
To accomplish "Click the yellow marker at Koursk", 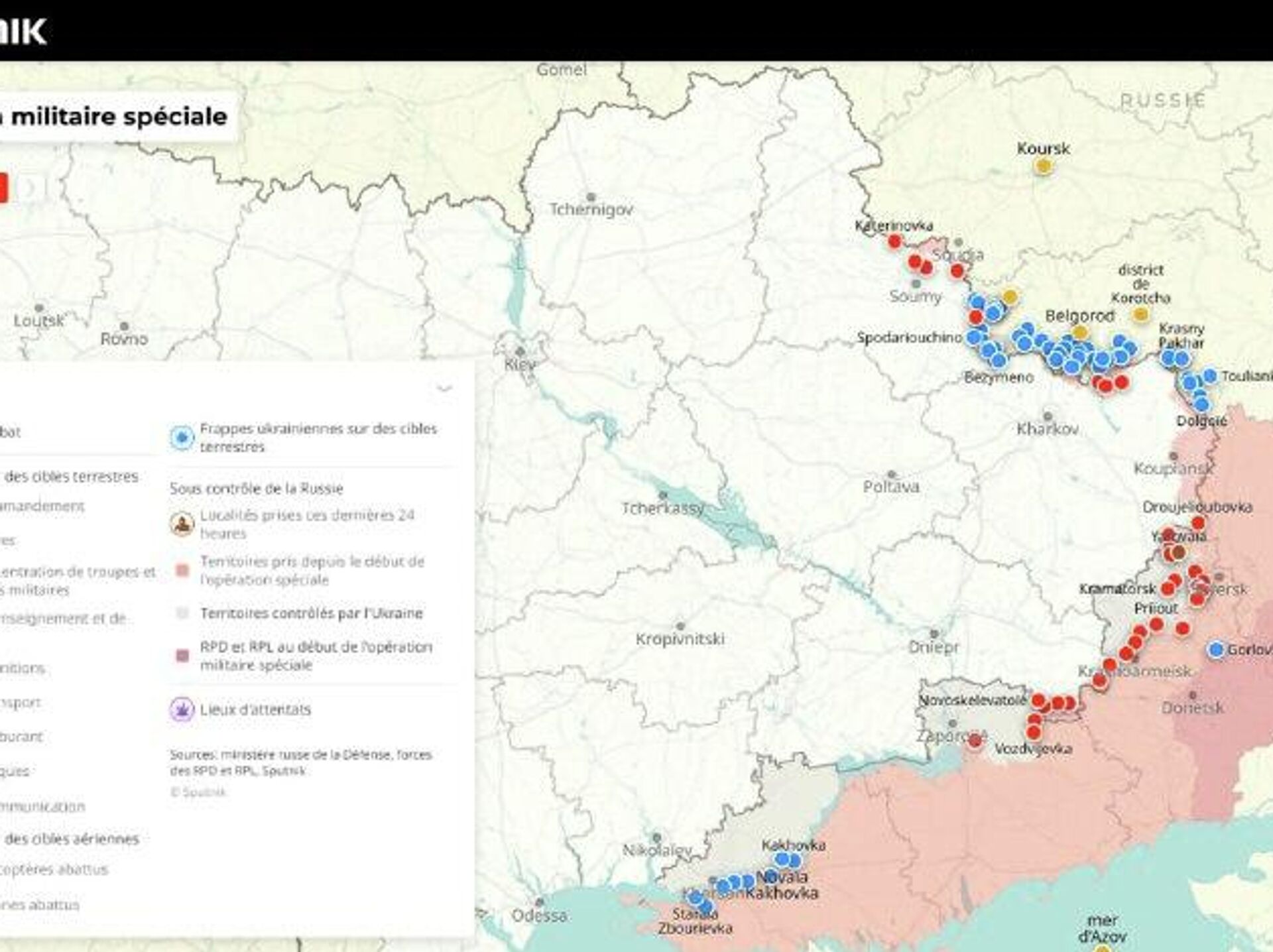I will tap(1043, 166).
